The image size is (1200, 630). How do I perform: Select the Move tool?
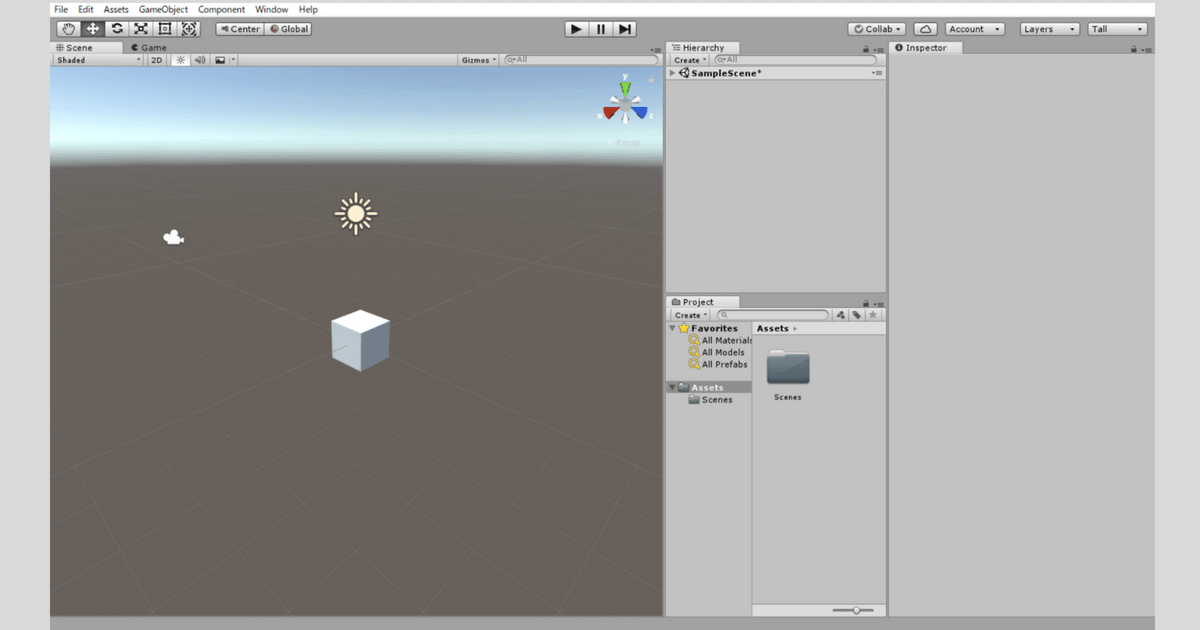(91, 28)
